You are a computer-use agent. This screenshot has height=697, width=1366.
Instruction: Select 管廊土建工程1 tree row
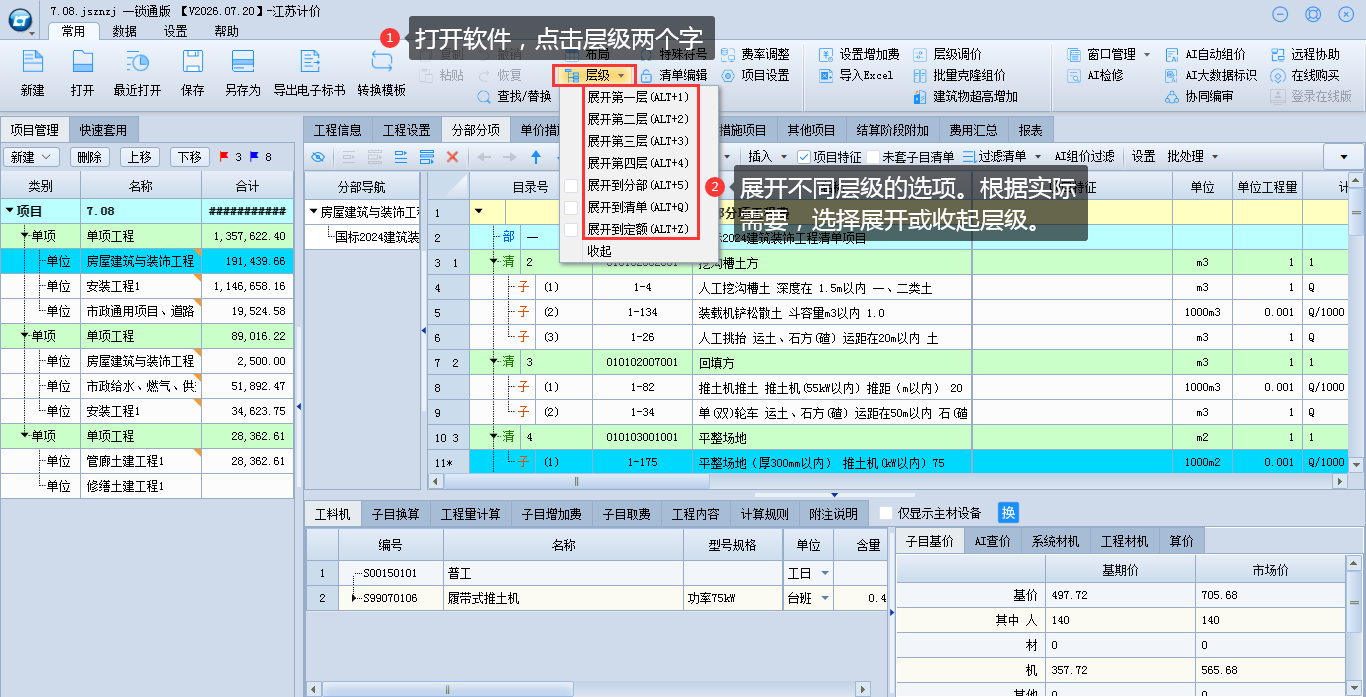(148, 461)
